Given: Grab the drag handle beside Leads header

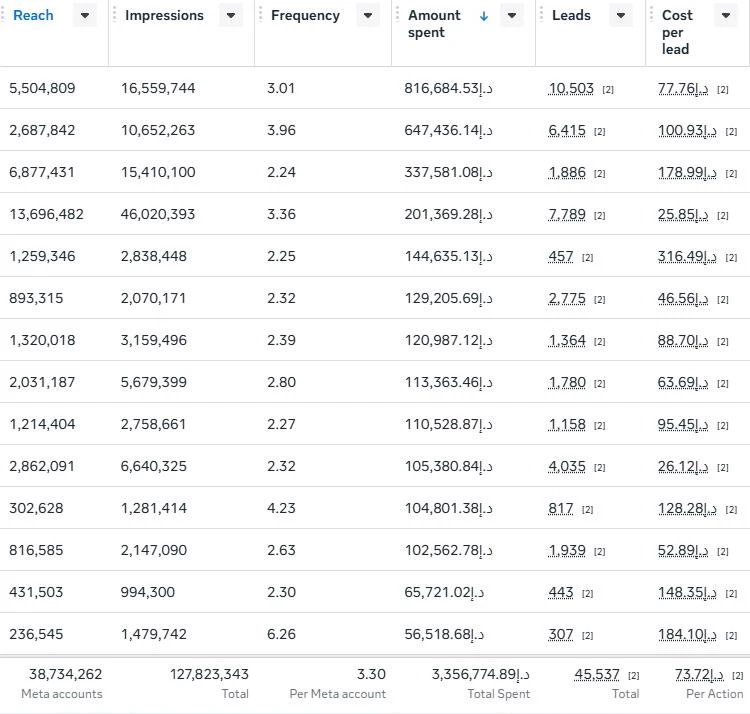Looking at the screenshot, I should point(541,15).
